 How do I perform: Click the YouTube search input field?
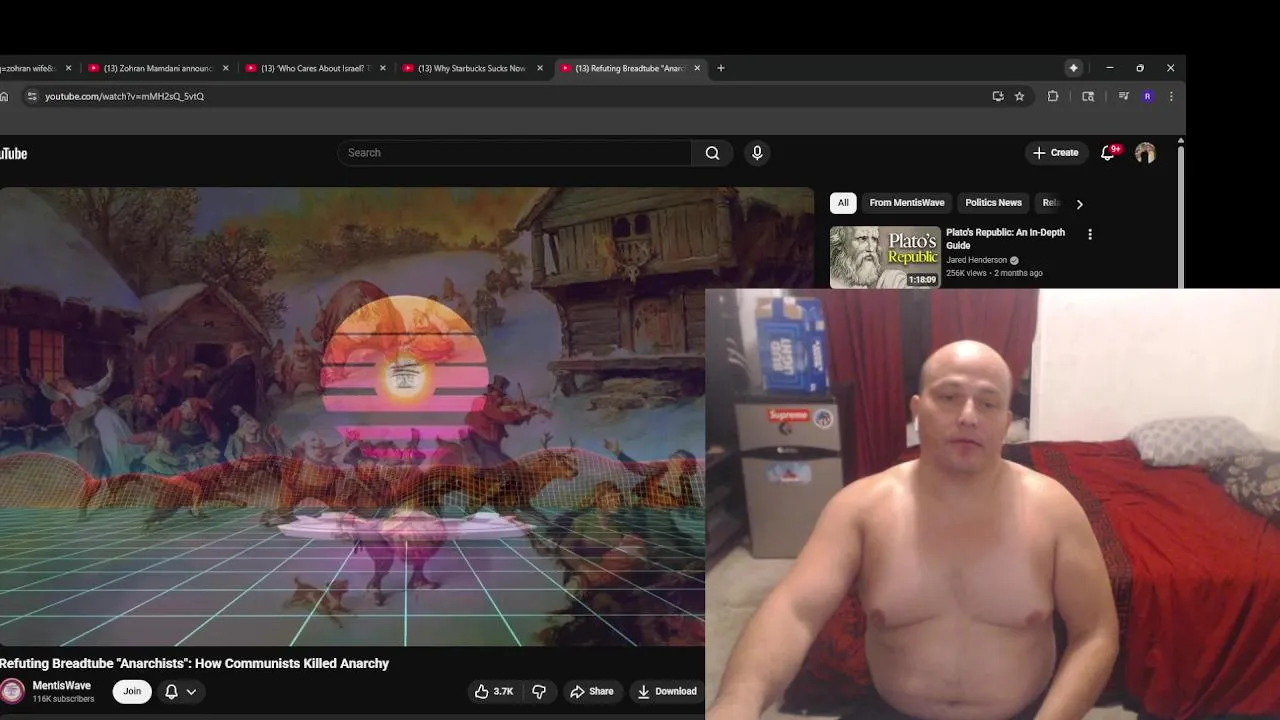[515, 153]
